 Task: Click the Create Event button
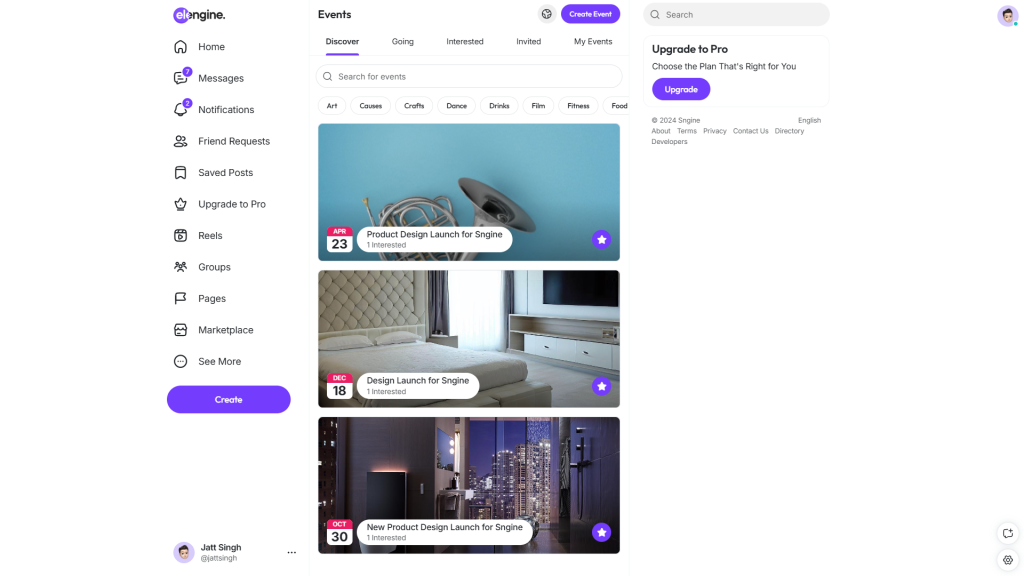590,14
